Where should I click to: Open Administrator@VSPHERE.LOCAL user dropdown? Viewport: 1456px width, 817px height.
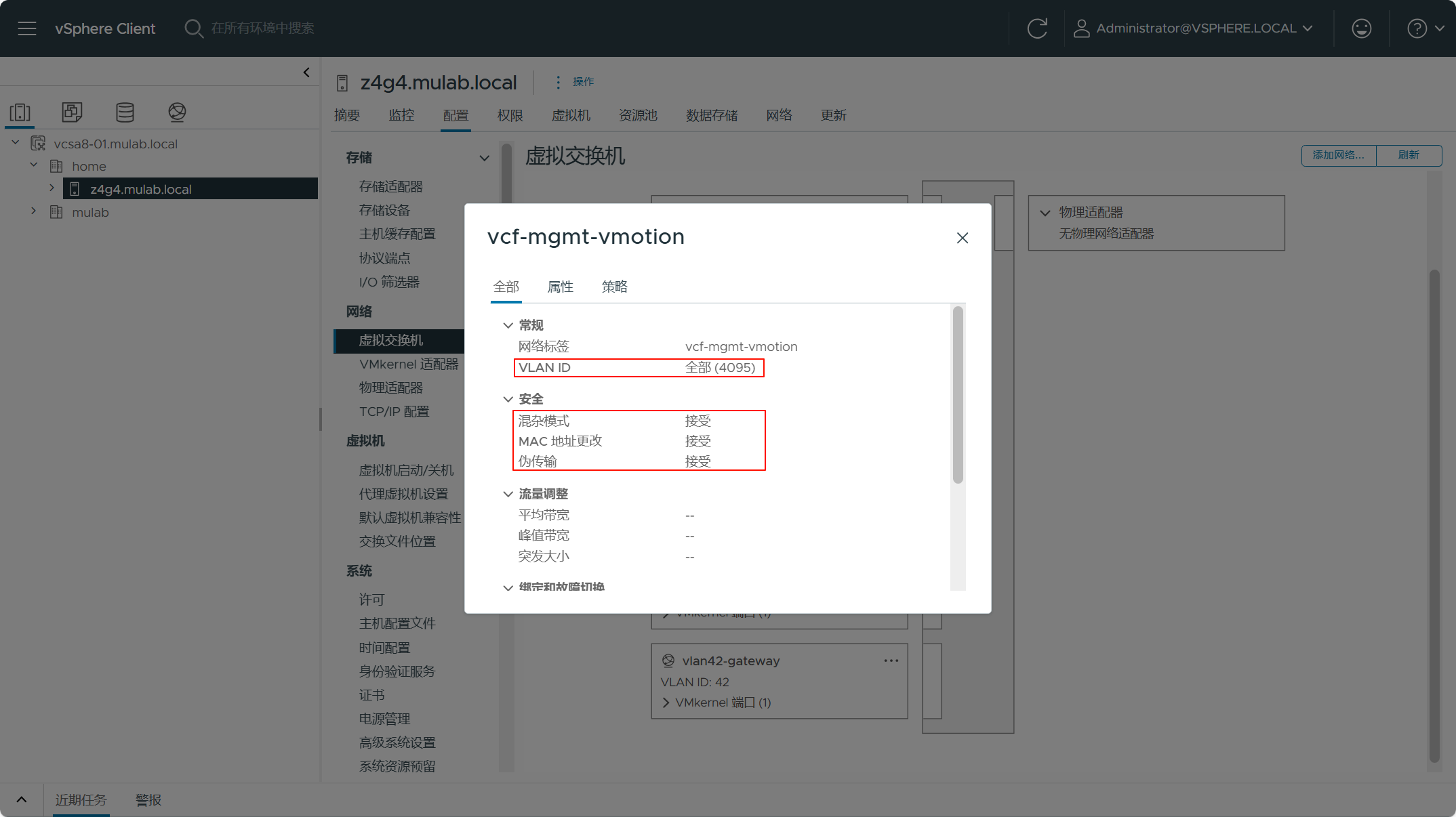(1194, 28)
